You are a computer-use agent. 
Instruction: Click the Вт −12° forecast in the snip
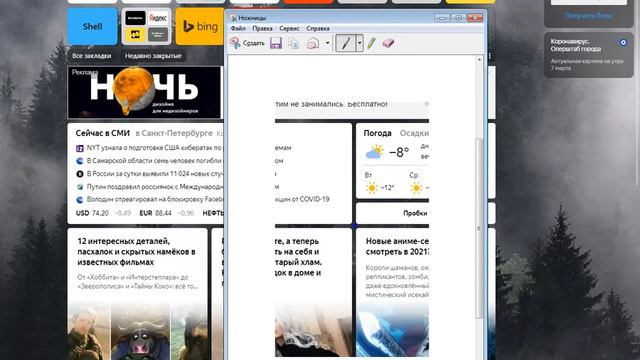click(x=380, y=182)
